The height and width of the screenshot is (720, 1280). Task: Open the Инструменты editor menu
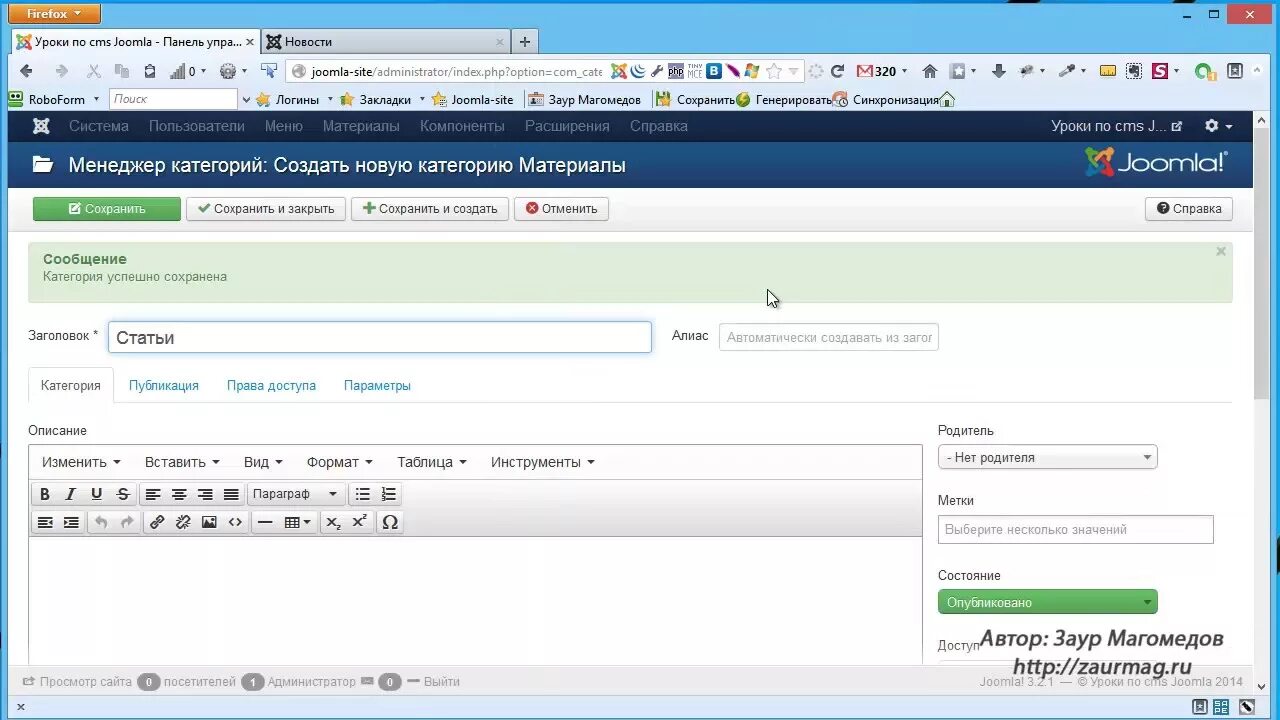click(543, 462)
